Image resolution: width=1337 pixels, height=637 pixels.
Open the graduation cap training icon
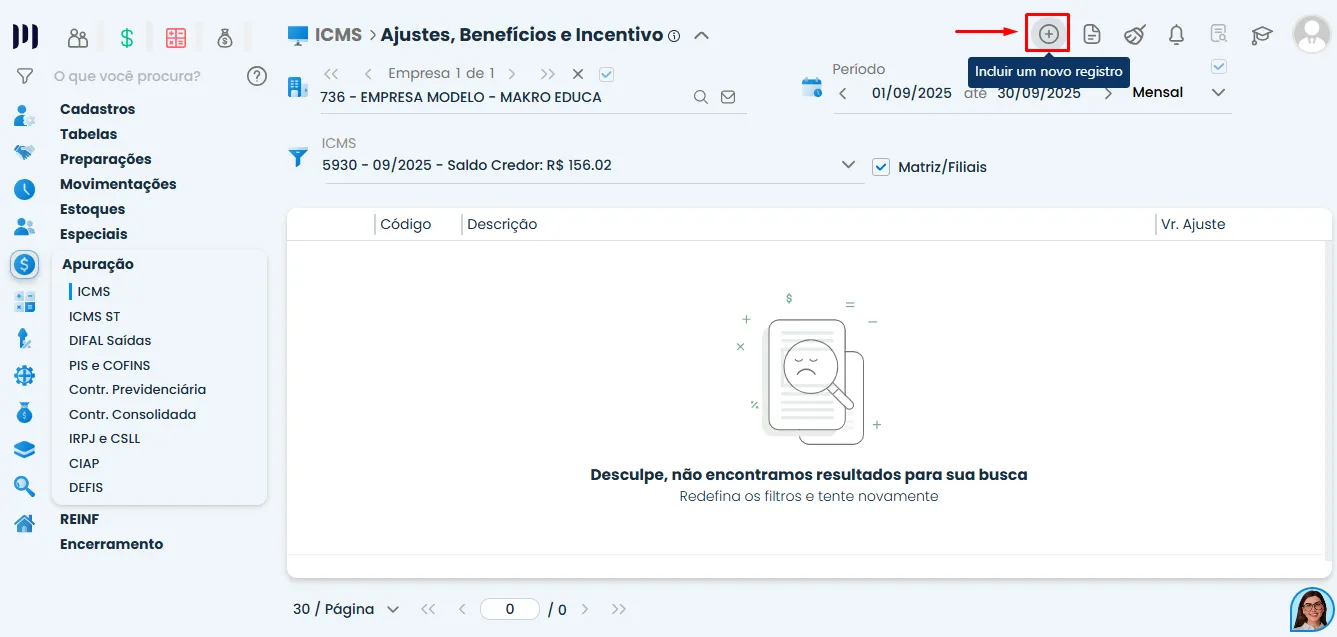tap(1261, 33)
